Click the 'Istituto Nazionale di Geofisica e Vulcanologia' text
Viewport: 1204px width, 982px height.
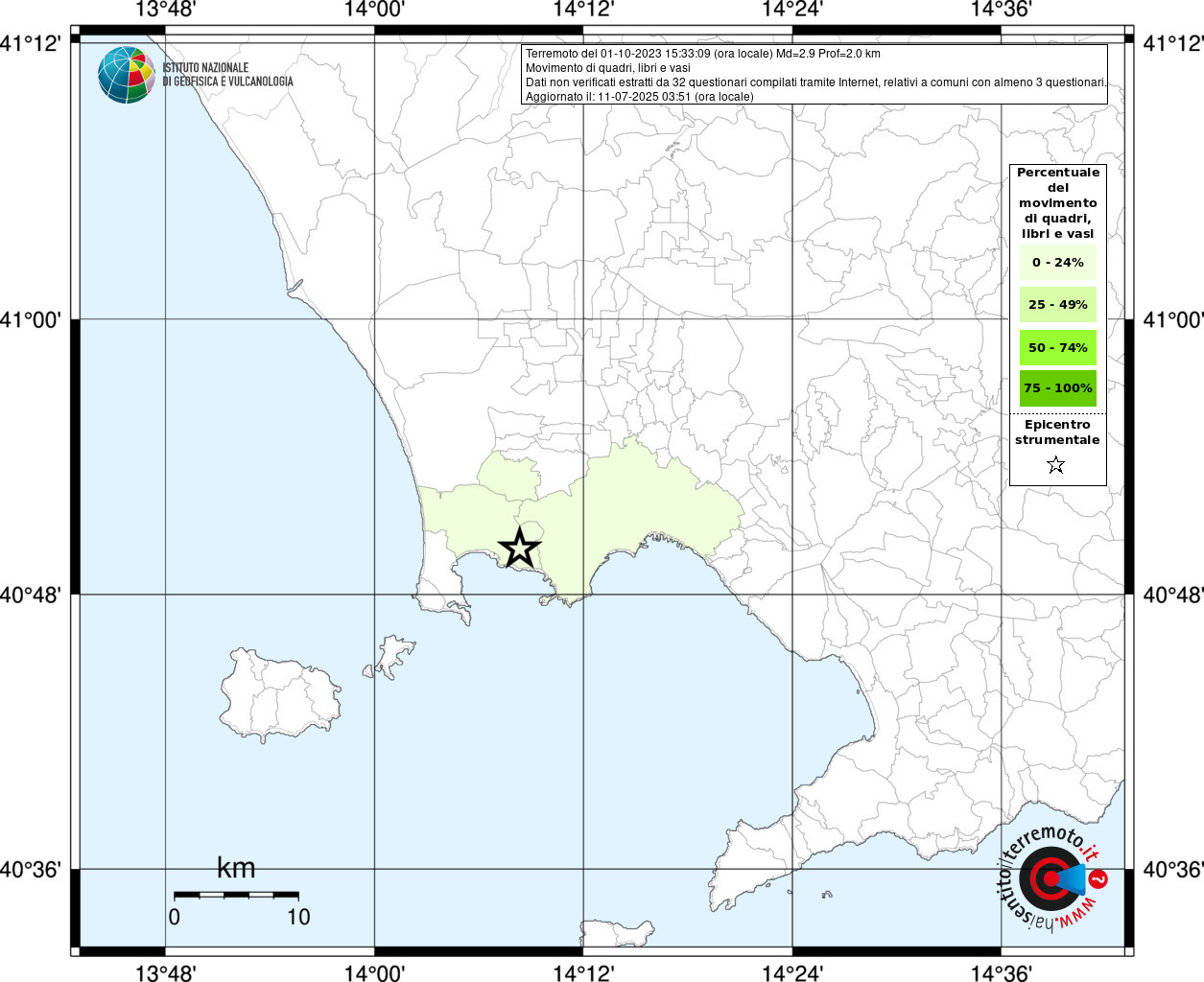click(x=227, y=75)
